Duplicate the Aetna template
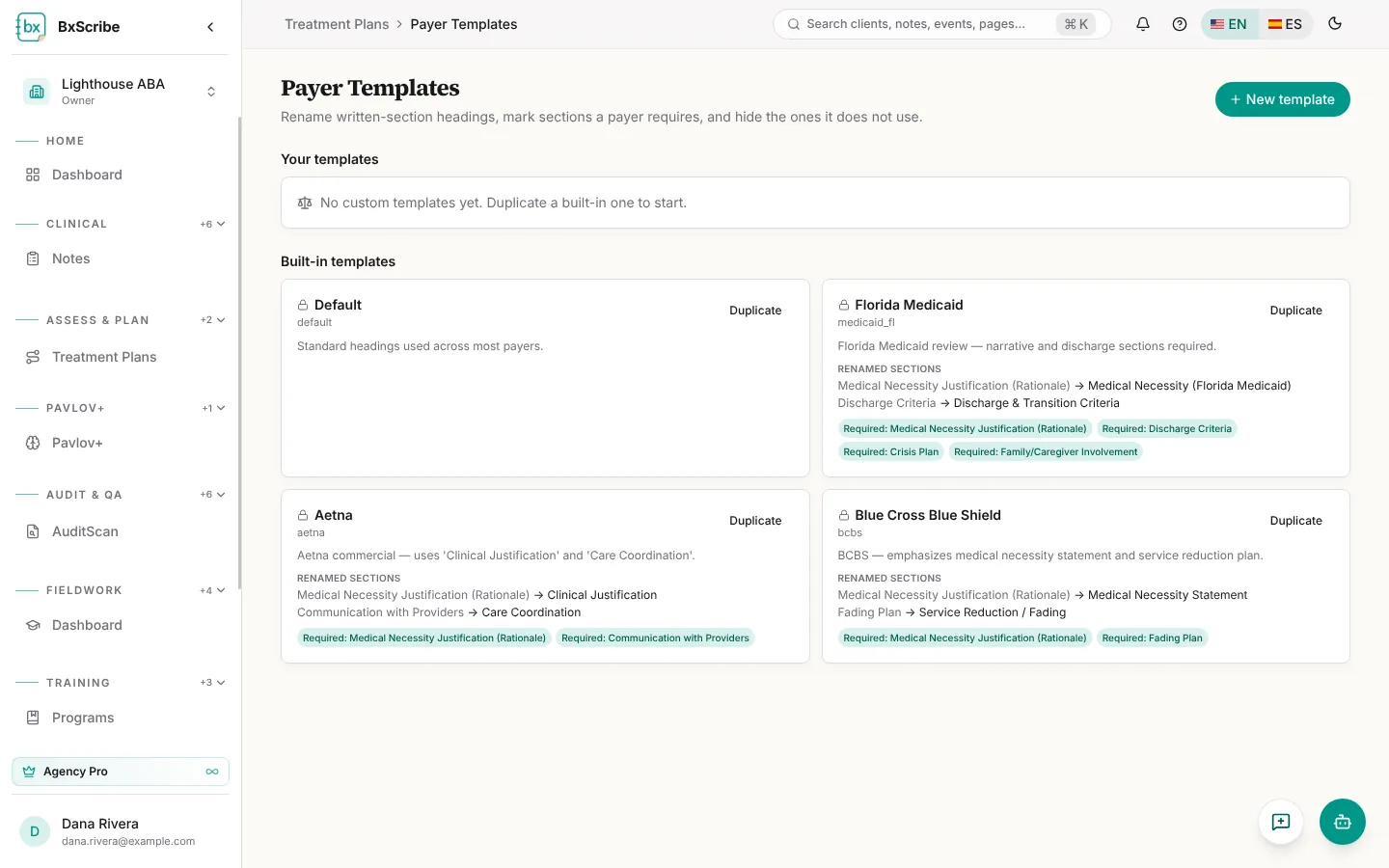The image size is (1389, 868). (x=755, y=521)
